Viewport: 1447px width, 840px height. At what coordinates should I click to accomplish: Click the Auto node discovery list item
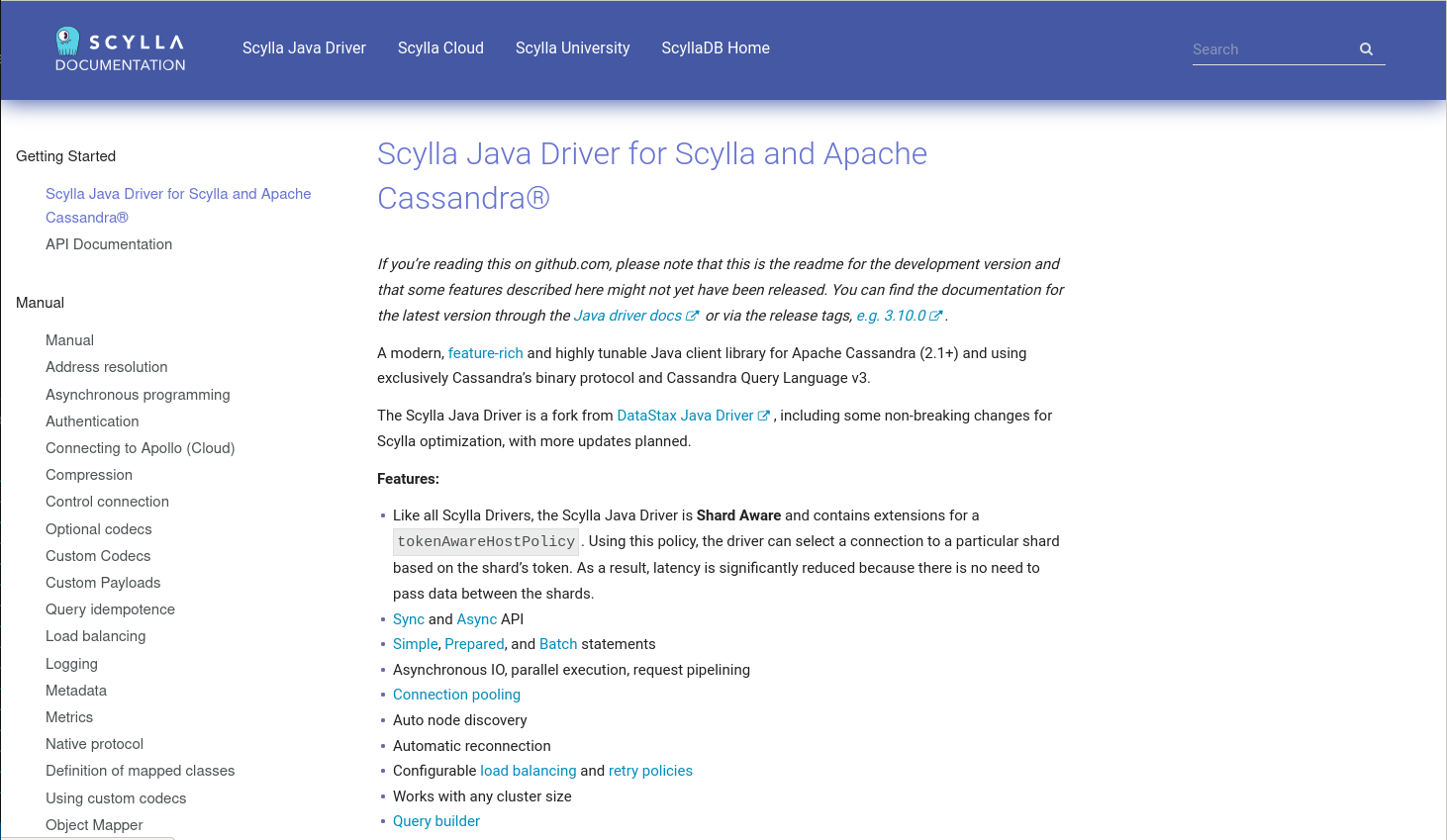459,720
